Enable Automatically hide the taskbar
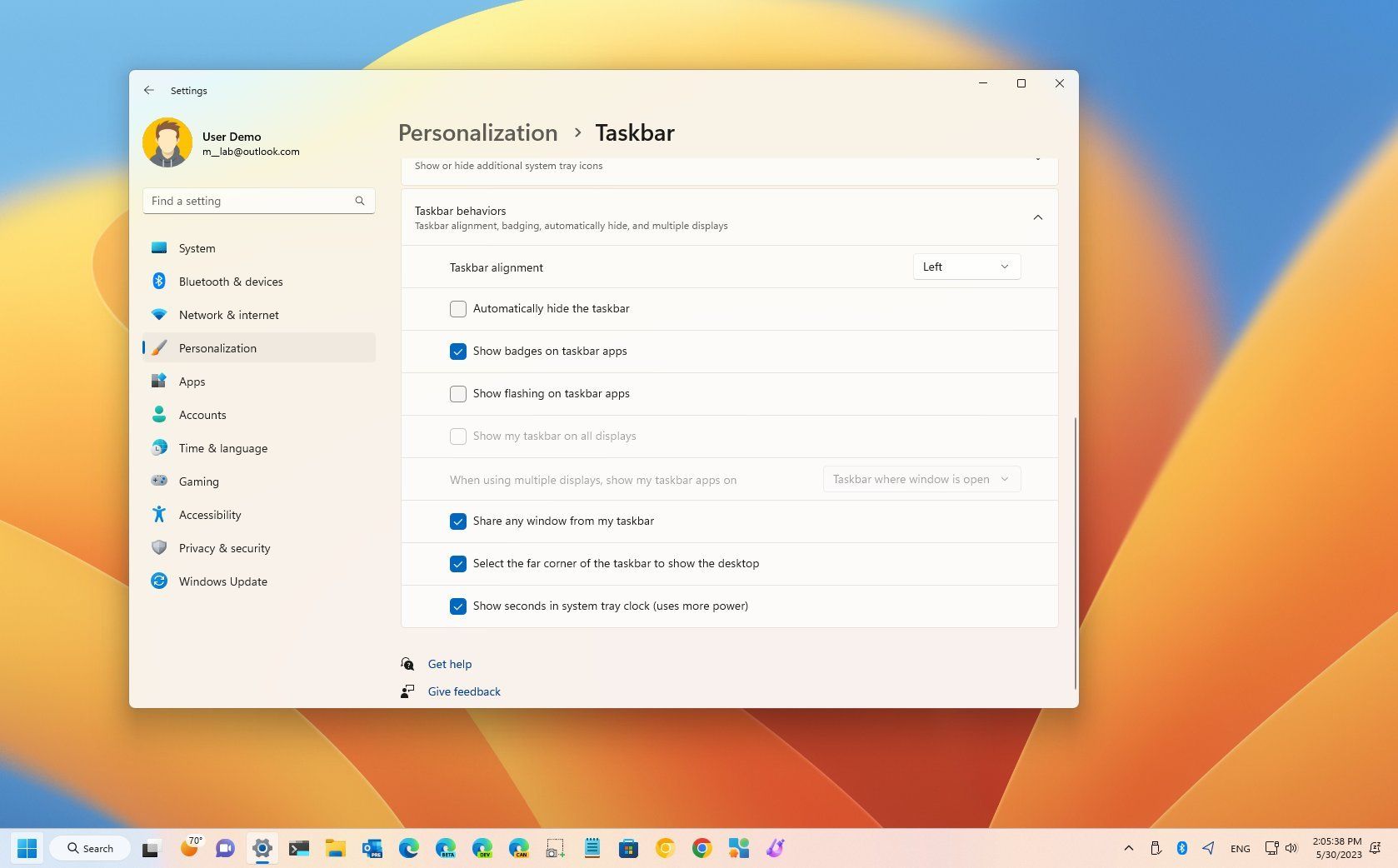Viewport: 1398px width, 868px height. pyautogui.click(x=458, y=309)
